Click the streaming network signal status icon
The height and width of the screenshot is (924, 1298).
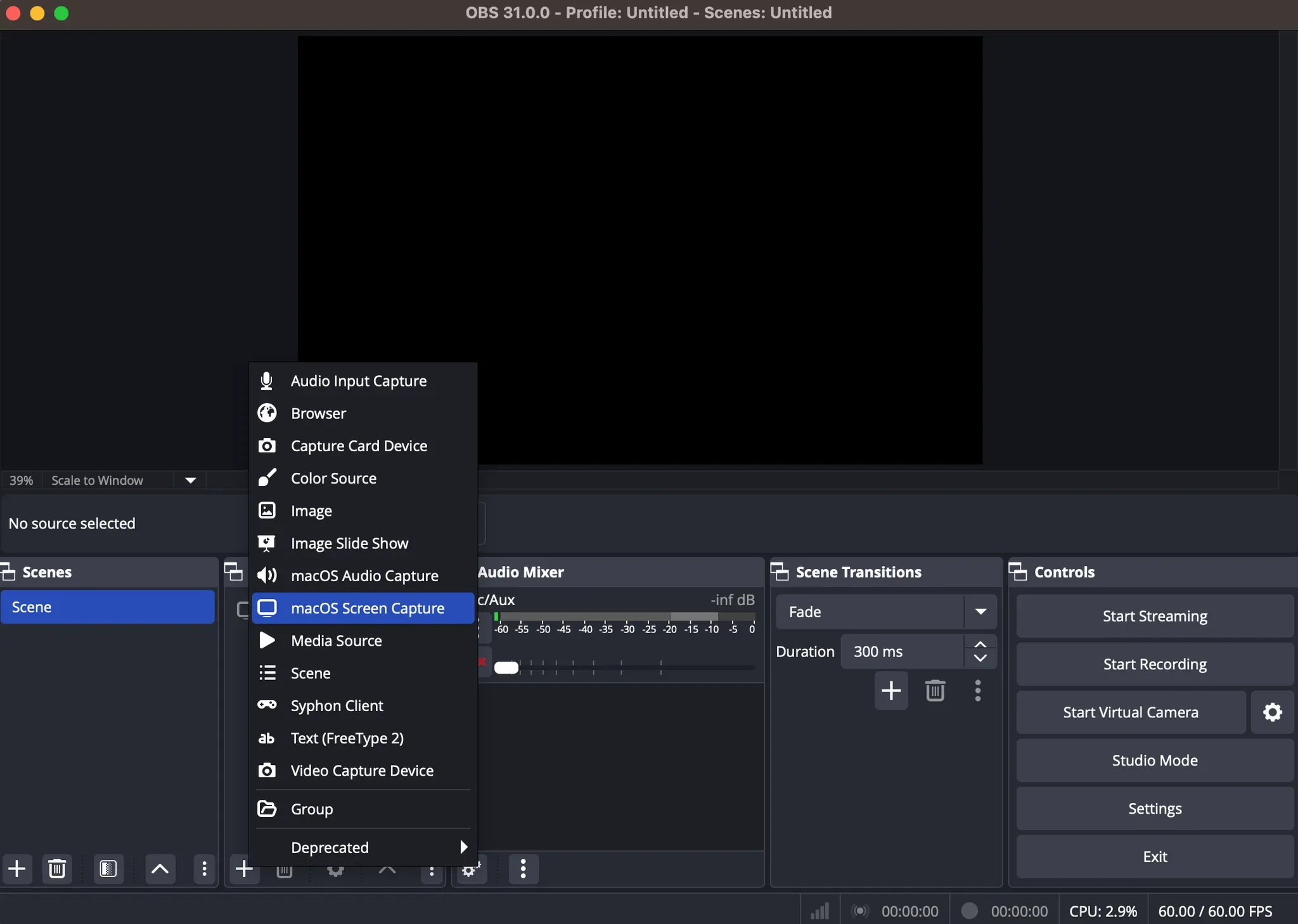coord(819,911)
